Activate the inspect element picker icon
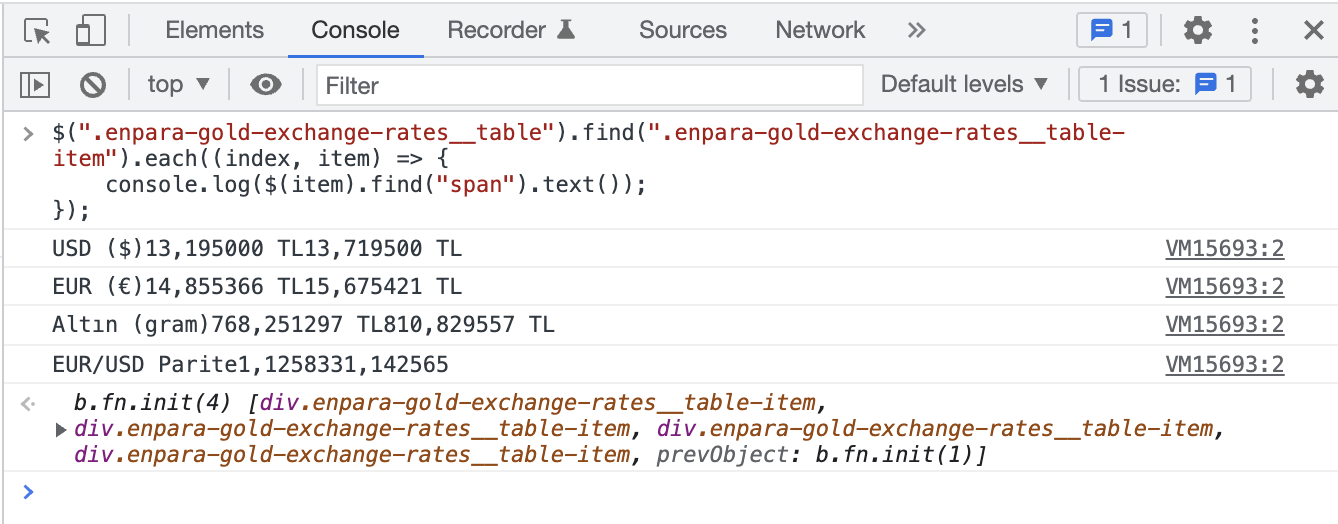The width and height of the screenshot is (1338, 524). coord(37,31)
